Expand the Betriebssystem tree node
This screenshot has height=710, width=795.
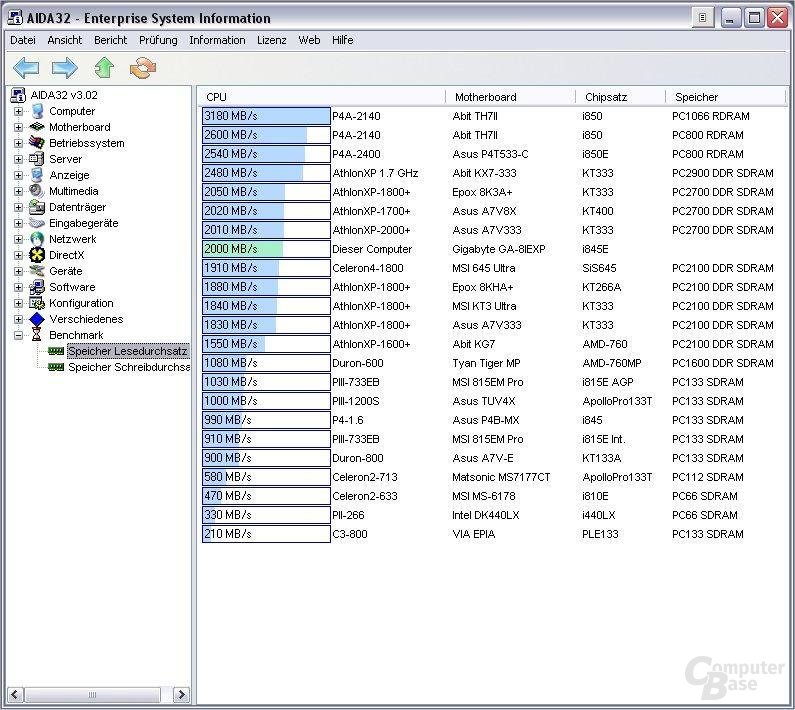[x=18, y=143]
